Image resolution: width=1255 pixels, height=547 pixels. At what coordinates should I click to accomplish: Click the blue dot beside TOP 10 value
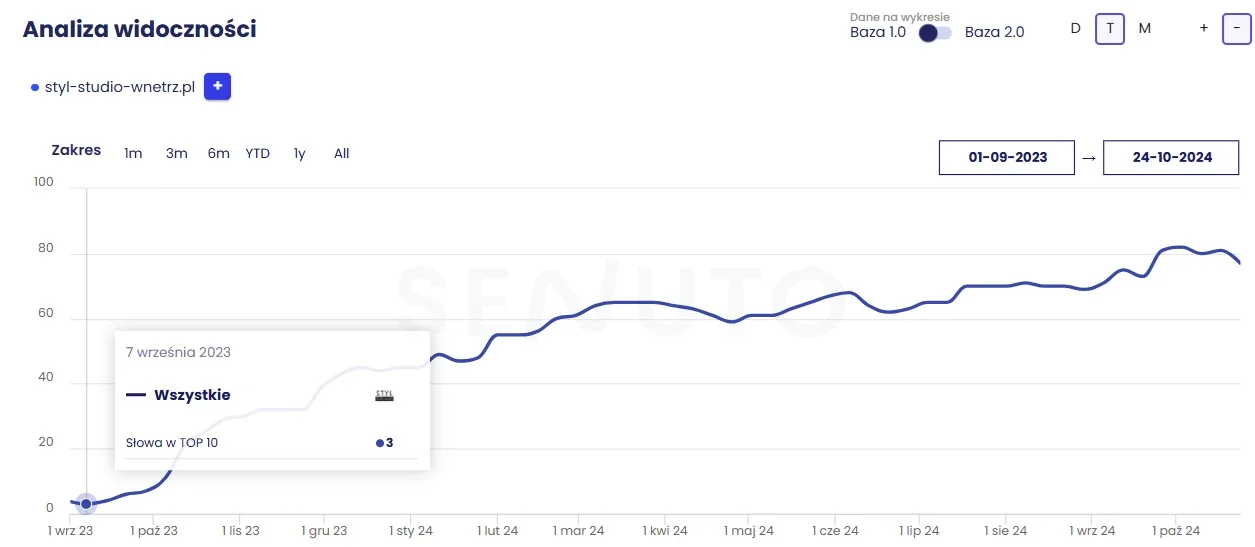pyautogui.click(x=380, y=443)
